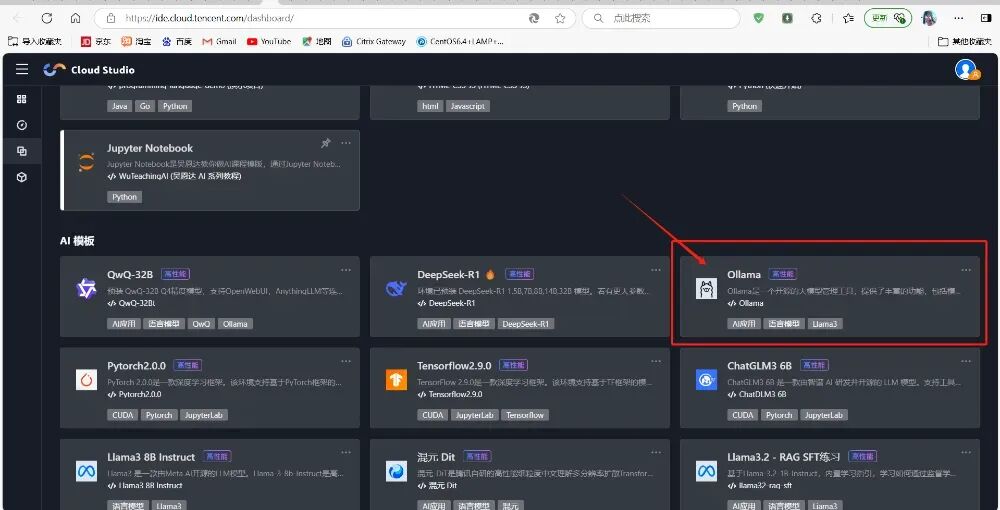Open the Cloud Studio user avatar menu

(966, 69)
